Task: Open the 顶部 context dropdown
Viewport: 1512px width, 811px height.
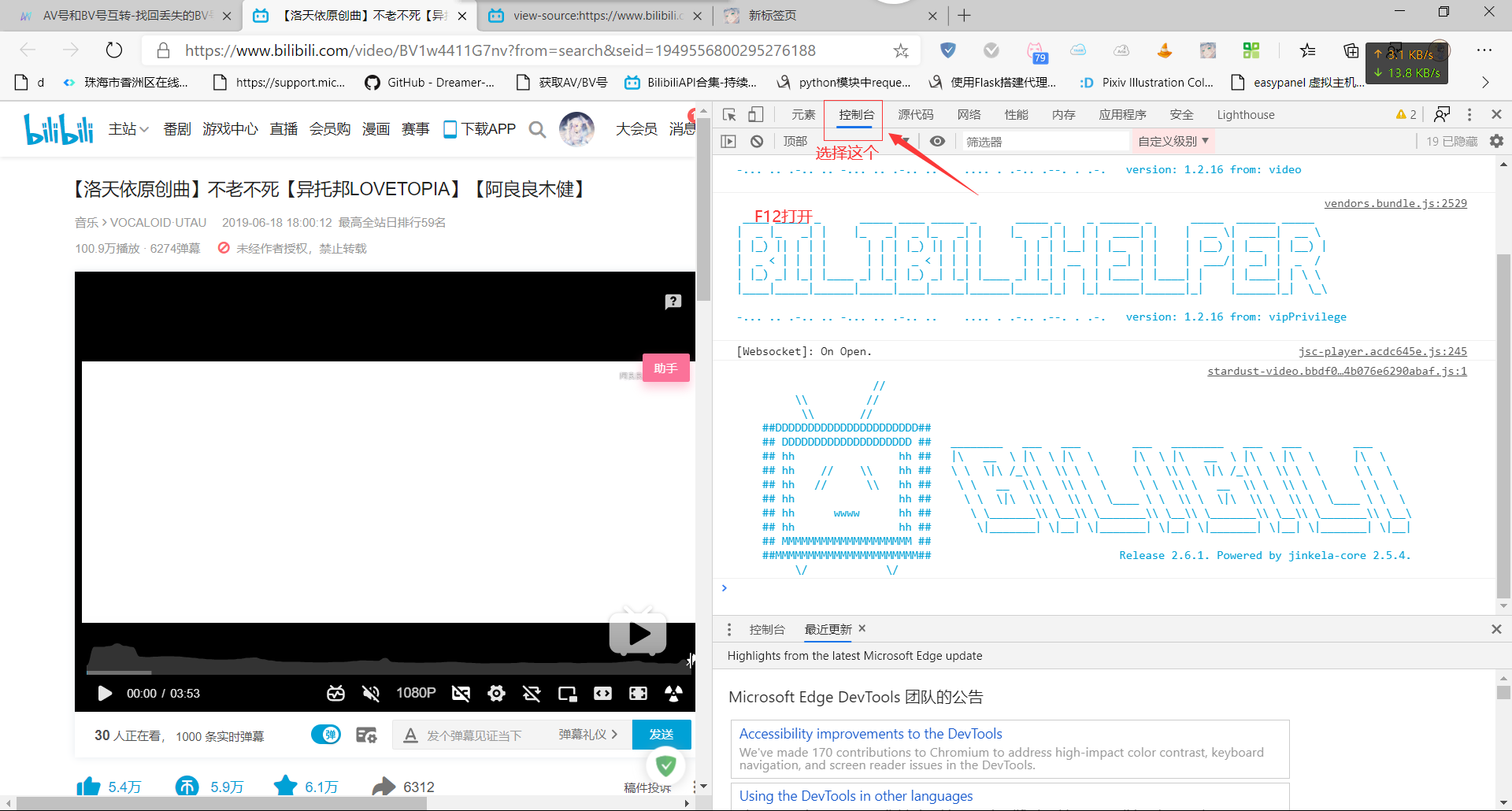Action: [x=847, y=142]
